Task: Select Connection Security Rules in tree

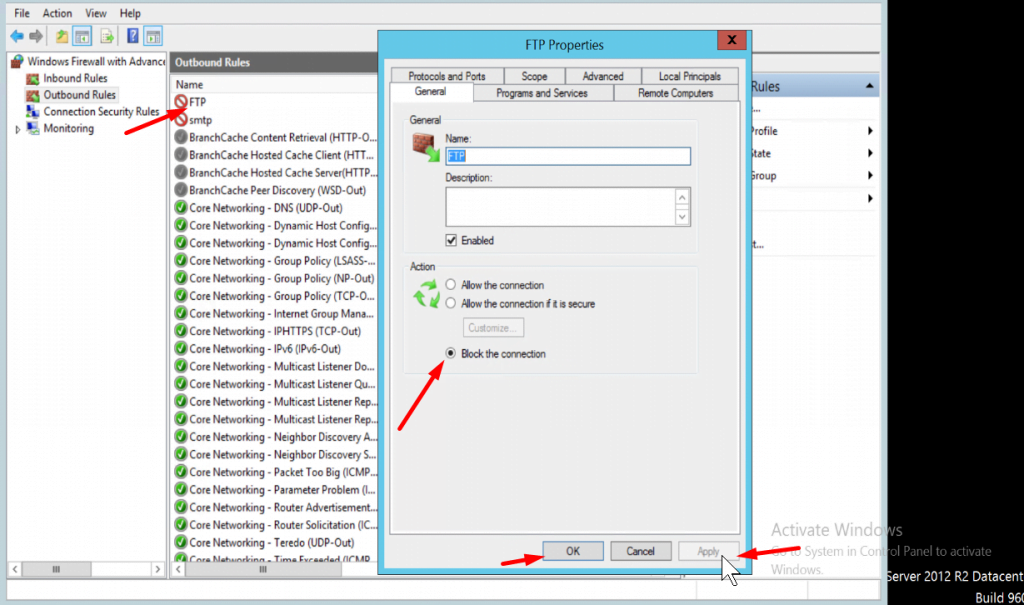Action: click(100, 112)
